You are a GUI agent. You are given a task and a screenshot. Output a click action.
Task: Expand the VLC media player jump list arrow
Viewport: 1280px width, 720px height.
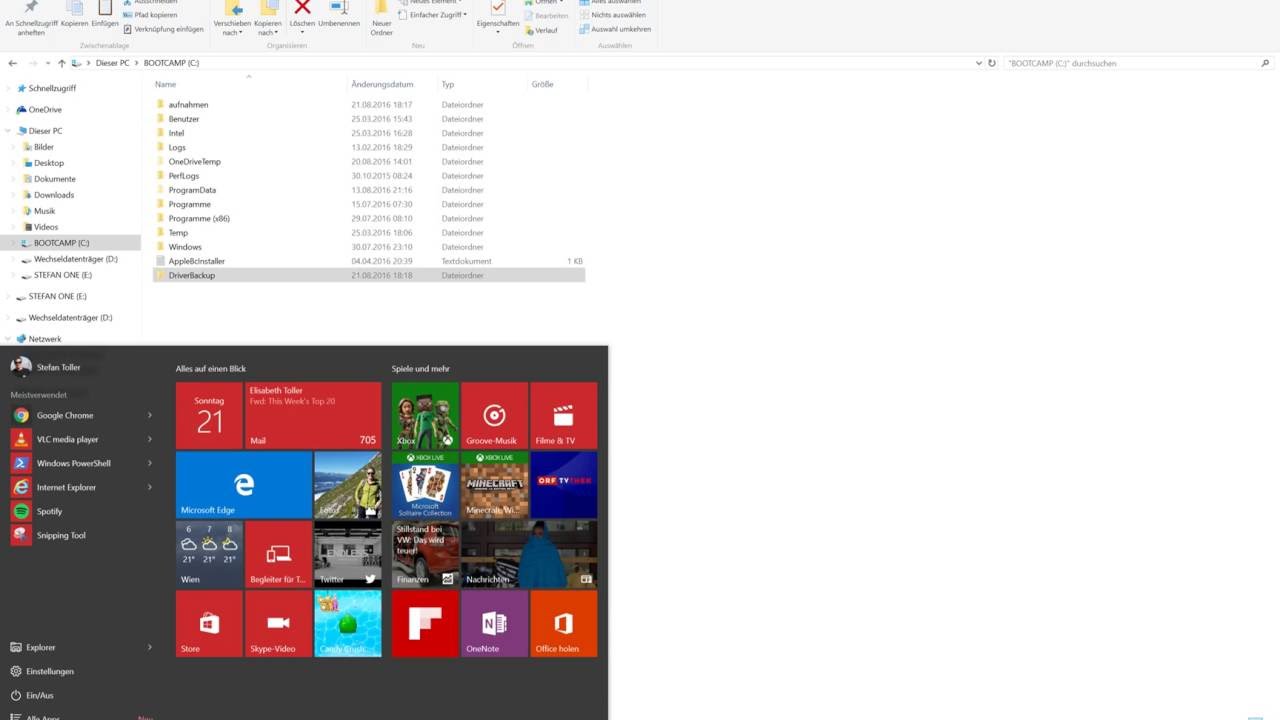pos(150,439)
